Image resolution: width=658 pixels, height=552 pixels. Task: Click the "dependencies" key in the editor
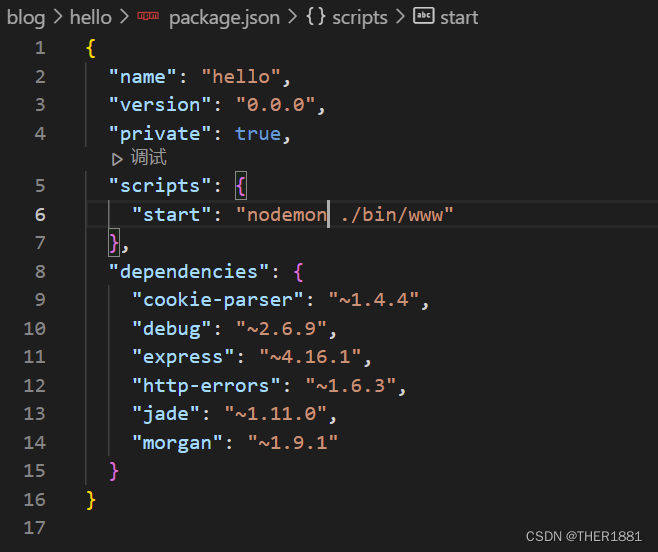click(x=190, y=271)
